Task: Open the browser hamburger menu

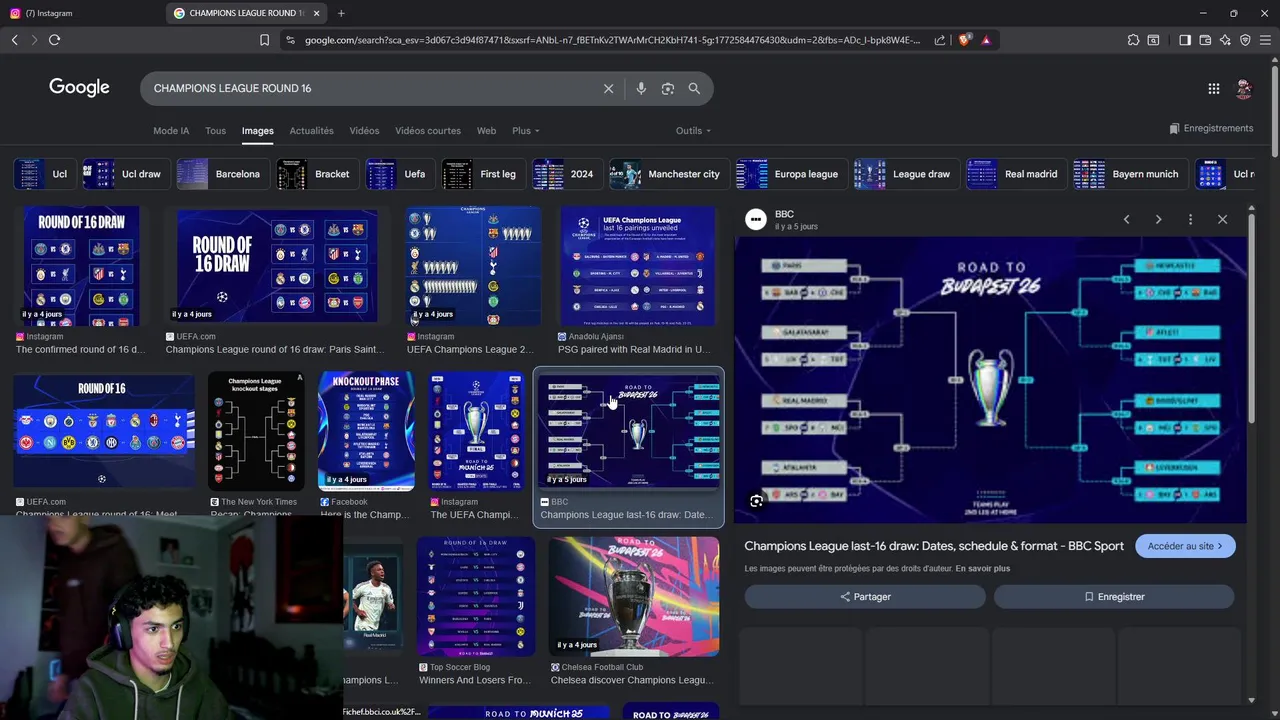Action: [1265, 40]
